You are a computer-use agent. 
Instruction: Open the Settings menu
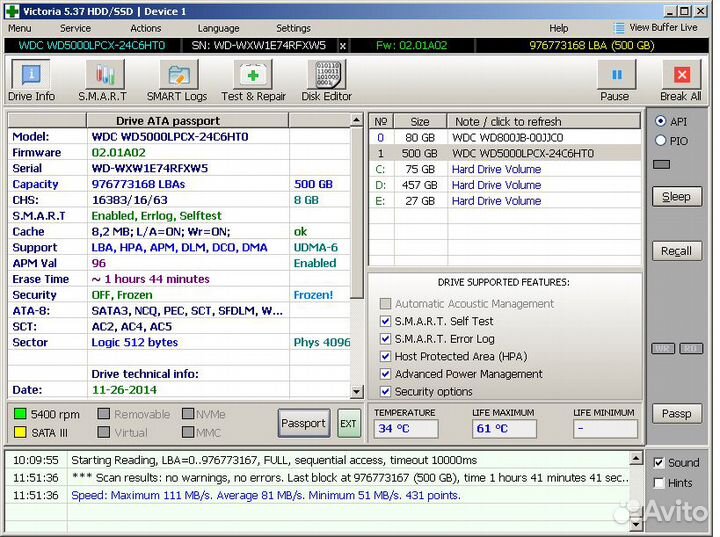tap(293, 28)
